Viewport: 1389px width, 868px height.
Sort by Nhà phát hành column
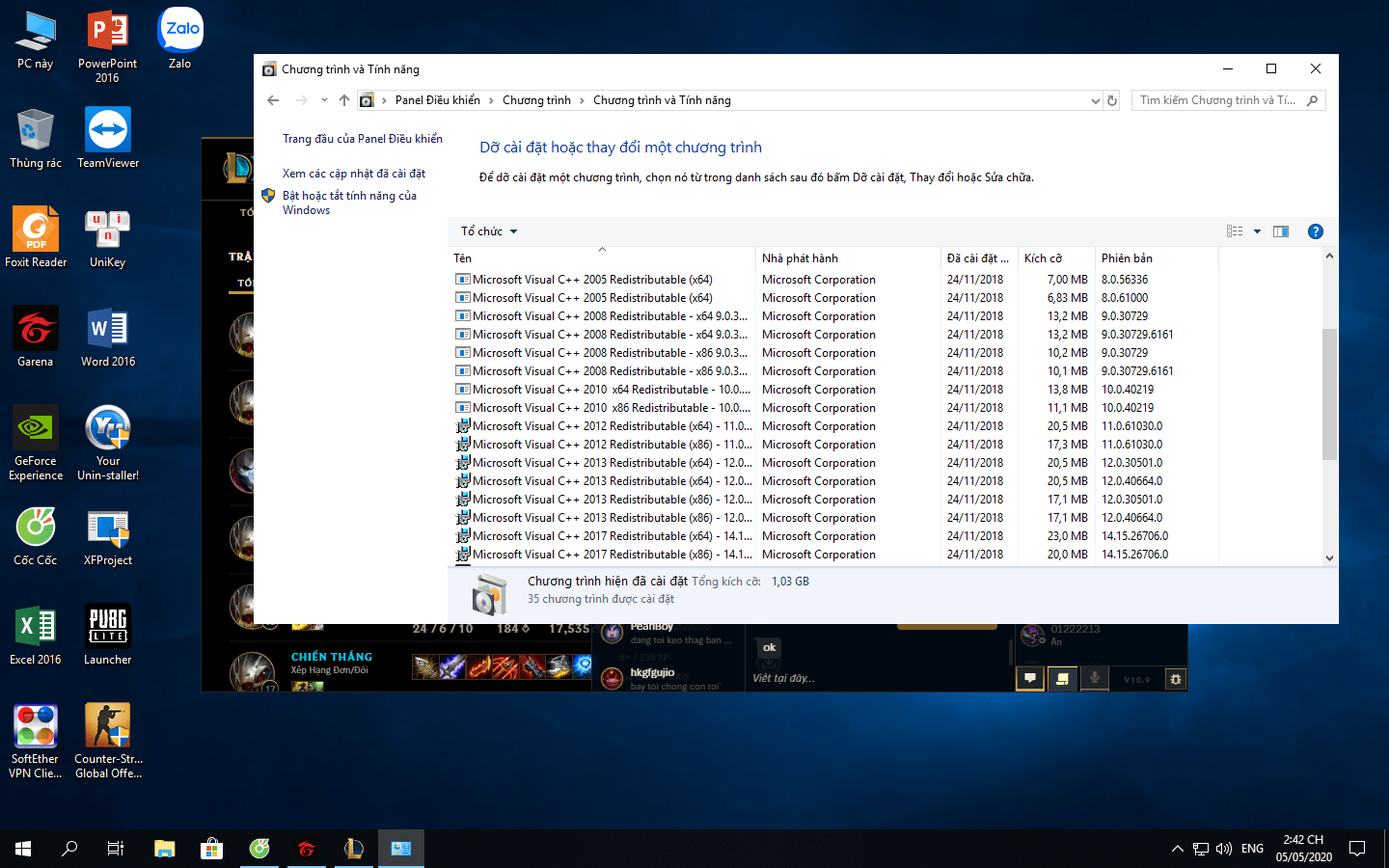click(x=848, y=258)
